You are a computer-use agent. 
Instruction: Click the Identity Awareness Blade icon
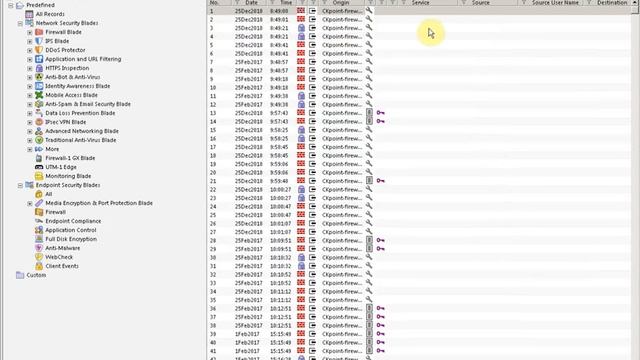[39, 86]
